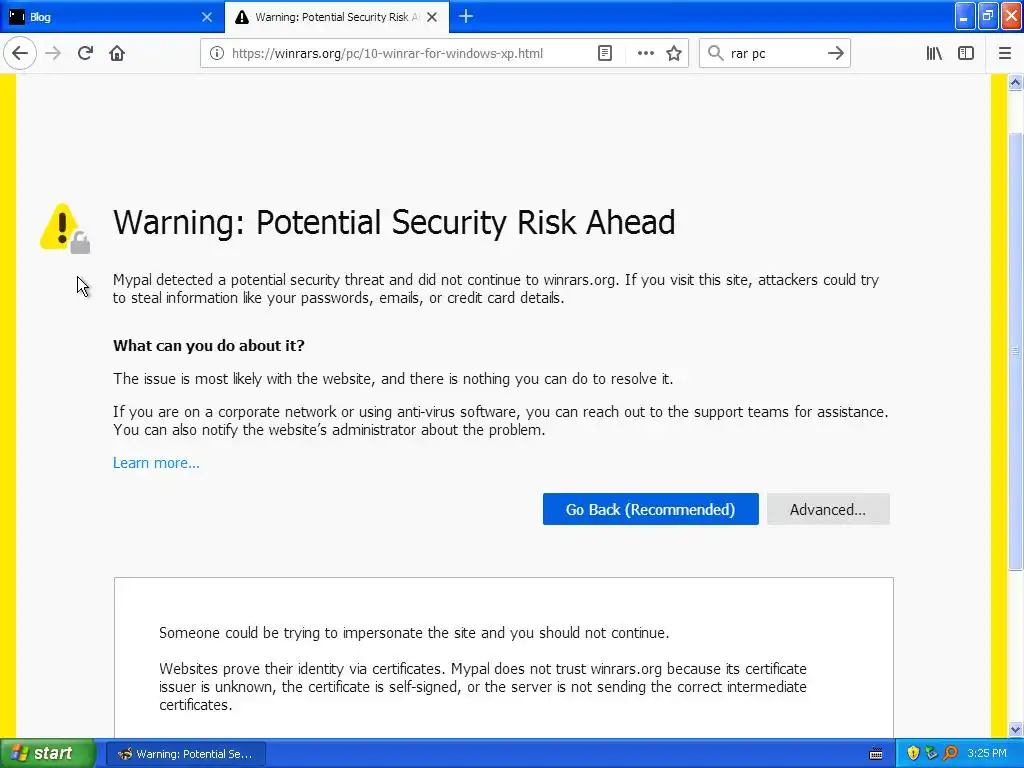Switch to the Blog tab
Image resolution: width=1024 pixels, height=768 pixels.
pos(112,17)
